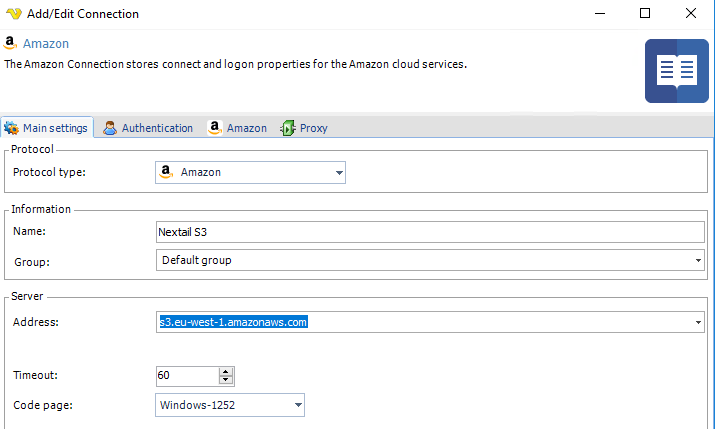715x429 pixels.
Task: Click the user icon on Authentication tab
Action: tap(110, 128)
